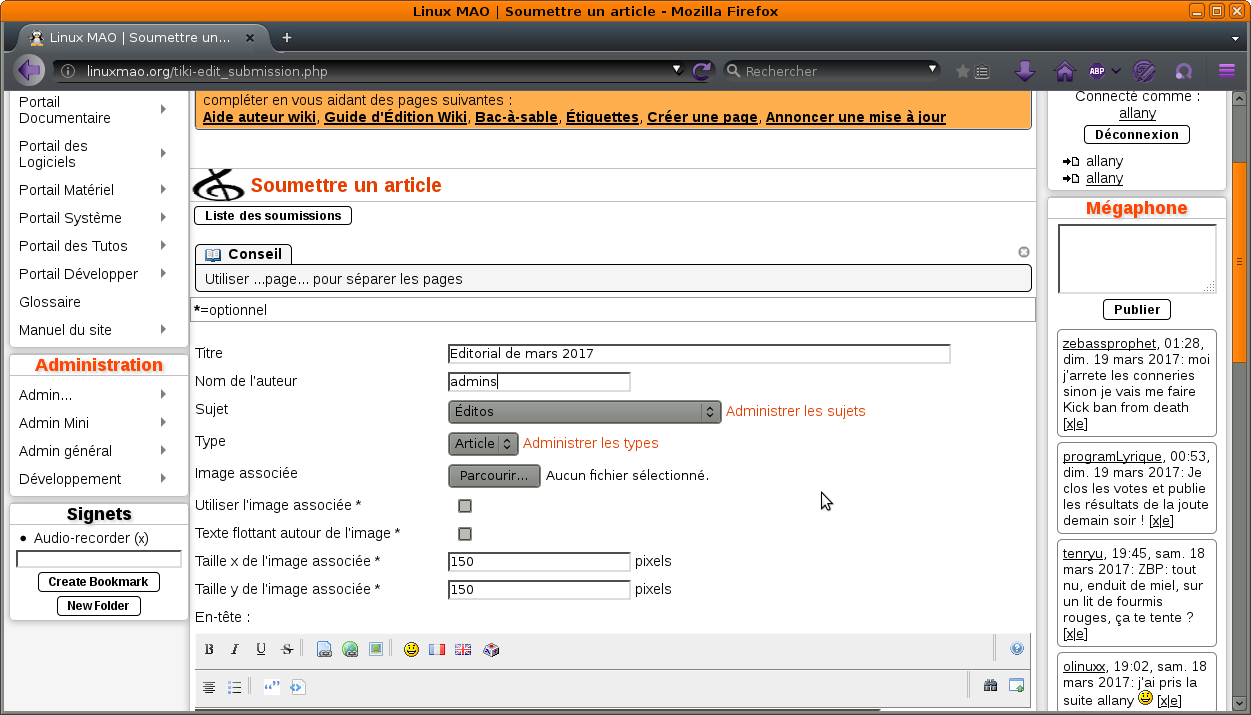This screenshot has height=715, width=1251.
Task: Open the 'Administrer les sujets' link
Action: click(796, 411)
